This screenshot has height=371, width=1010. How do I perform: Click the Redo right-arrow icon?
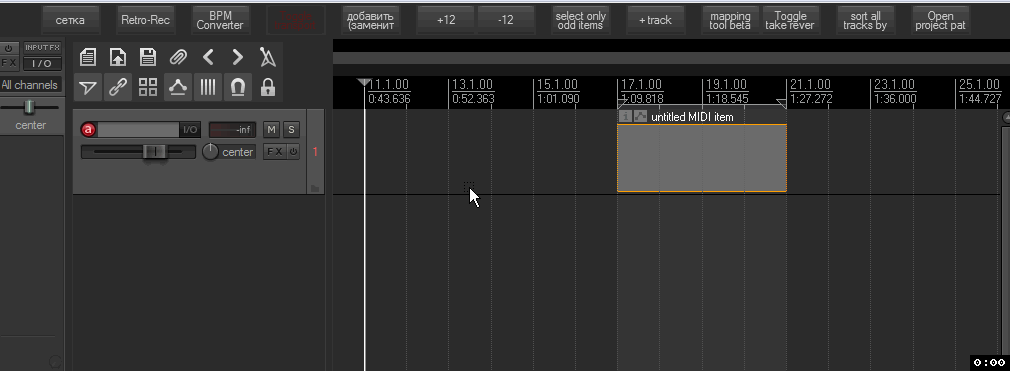tap(238, 57)
